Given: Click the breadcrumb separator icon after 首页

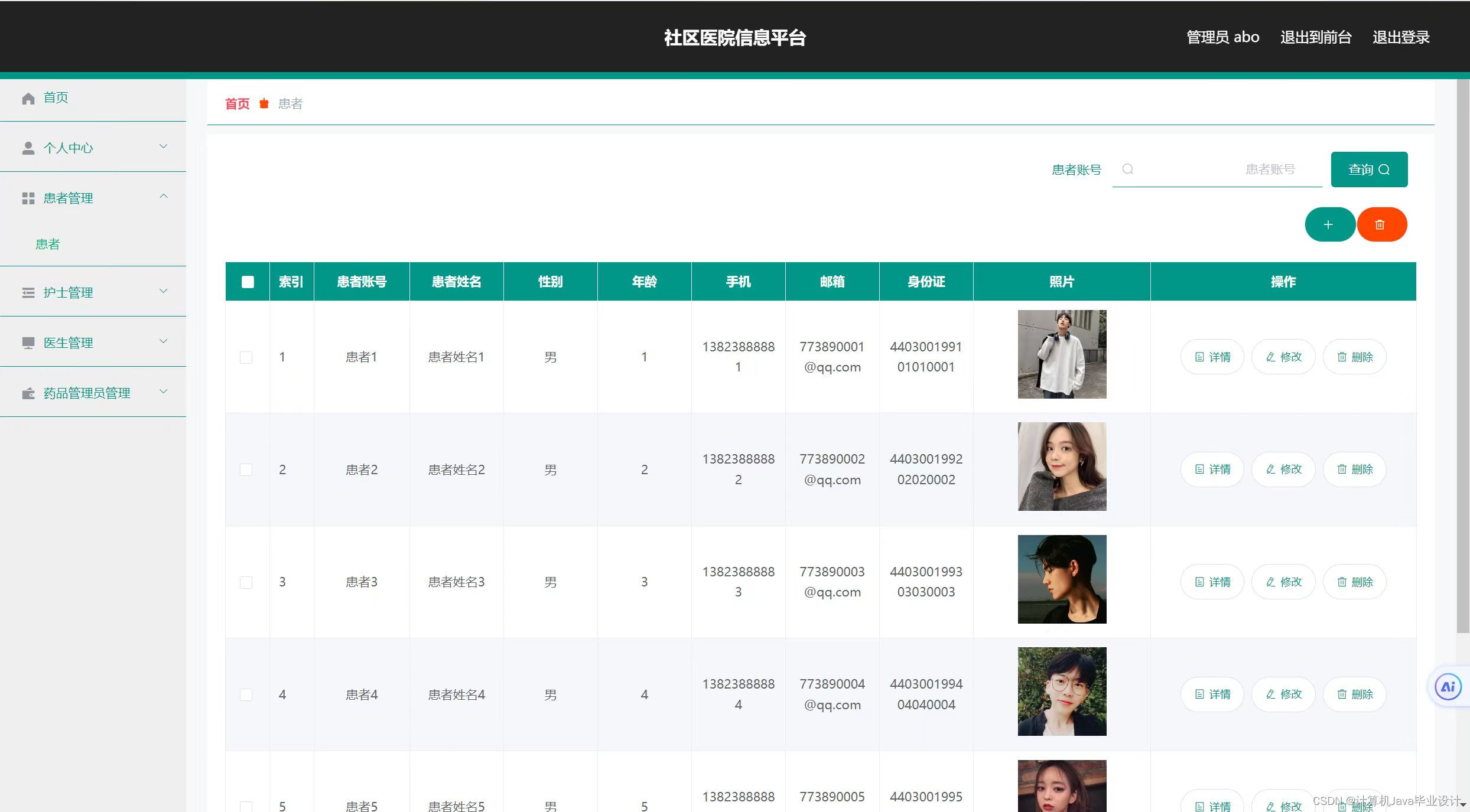Looking at the screenshot, I should coord(264,104).
